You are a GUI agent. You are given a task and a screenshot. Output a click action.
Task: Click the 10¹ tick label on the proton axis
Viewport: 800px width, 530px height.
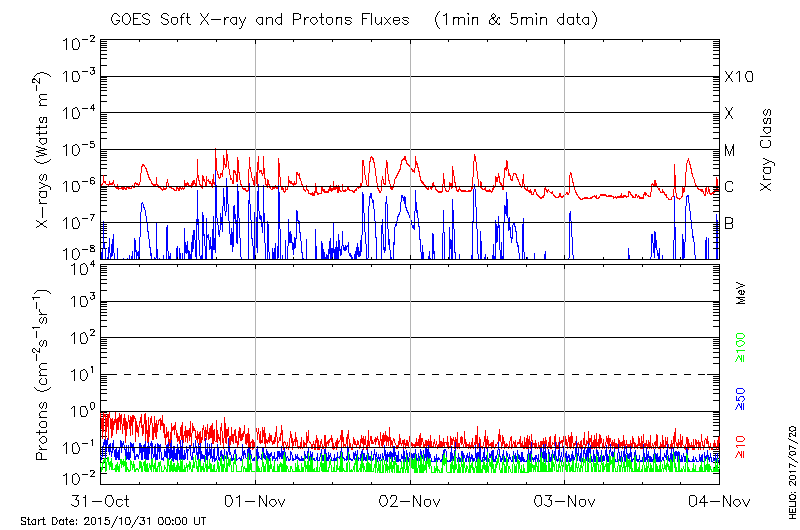coord(80,375)
